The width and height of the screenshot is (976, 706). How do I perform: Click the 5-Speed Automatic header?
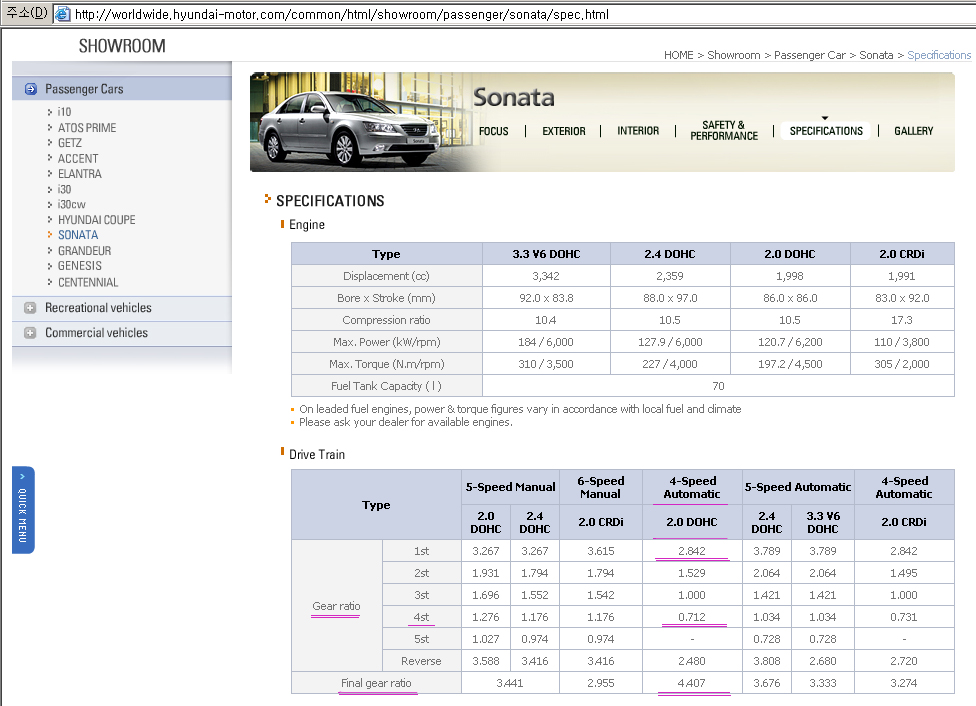pyautogui.click(x=798, y=487)
